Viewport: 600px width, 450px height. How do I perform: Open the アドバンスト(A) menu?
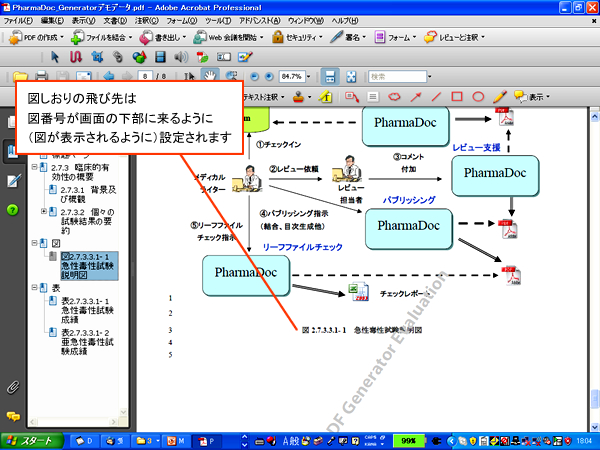260,21
